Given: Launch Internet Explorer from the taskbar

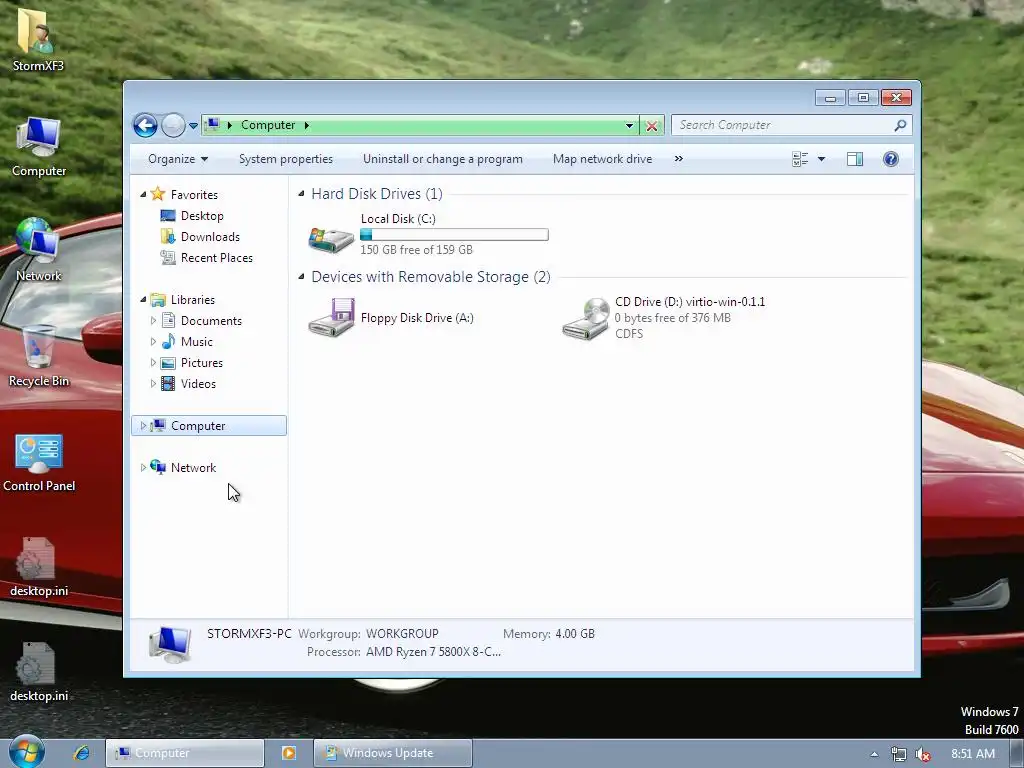Looking at the screenshot, I should click(82, 753).
